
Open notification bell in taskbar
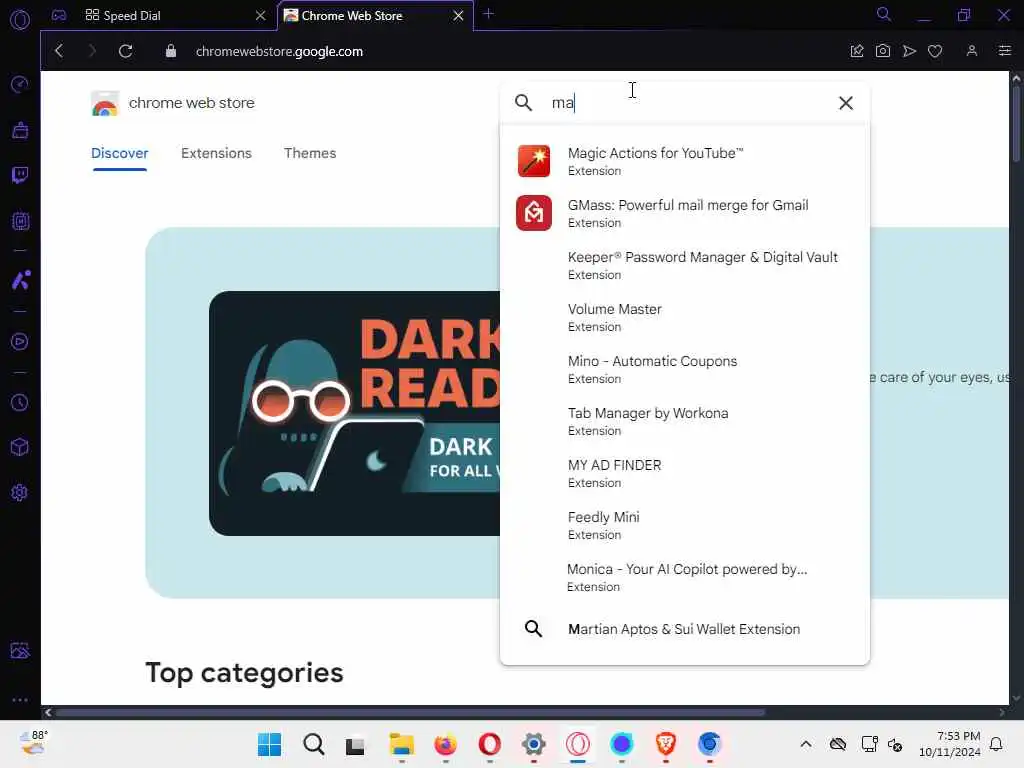(x=997, y=744)
